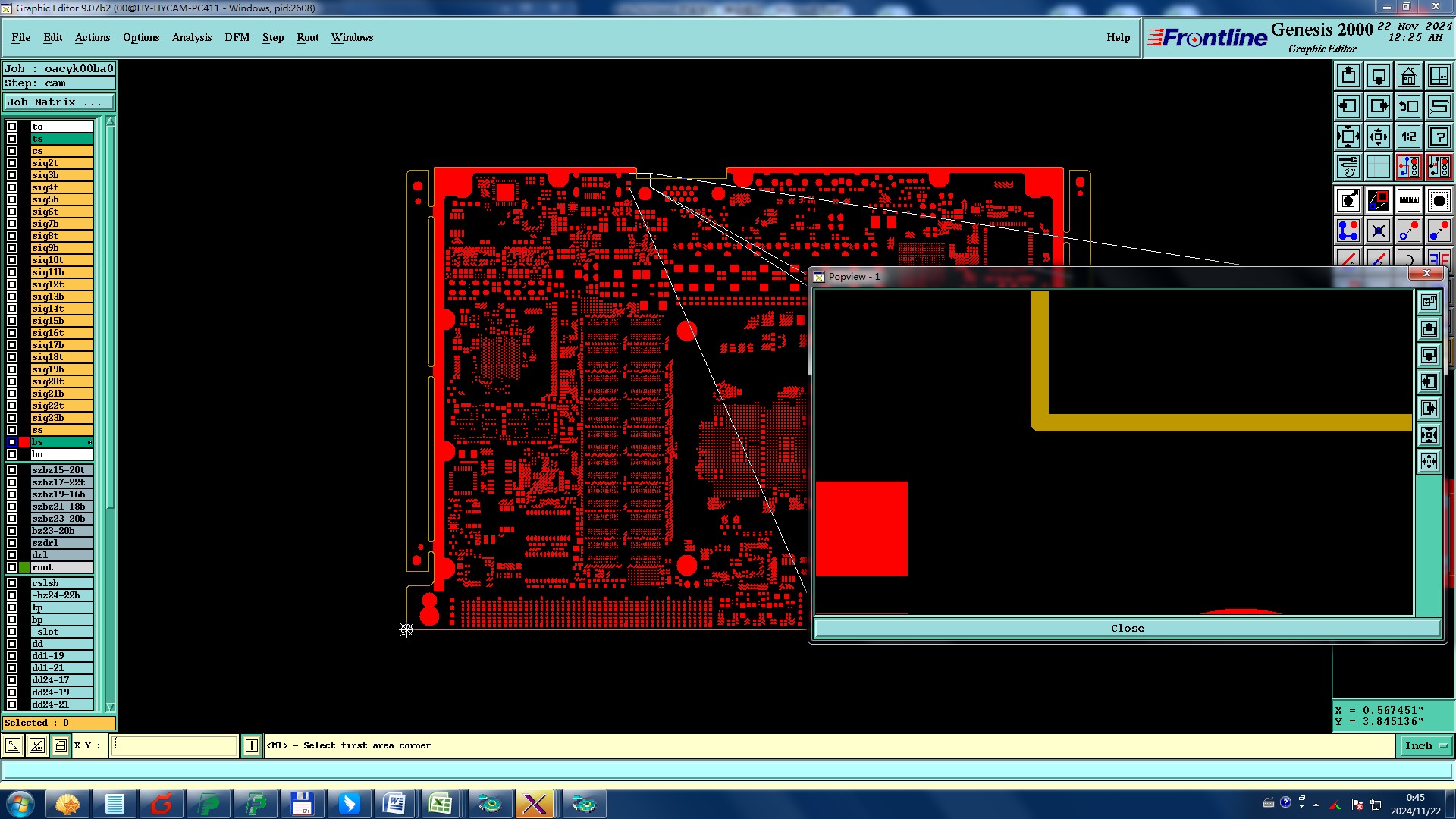Click the X Y coordinate input field
The image size is (1456, 819).
click(x=174, y=745)
